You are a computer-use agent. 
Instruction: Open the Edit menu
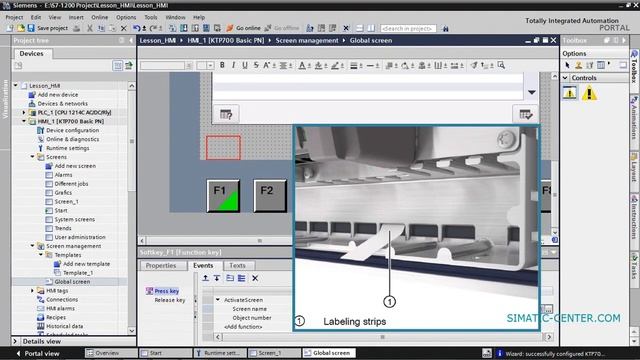tap(36, 17)
